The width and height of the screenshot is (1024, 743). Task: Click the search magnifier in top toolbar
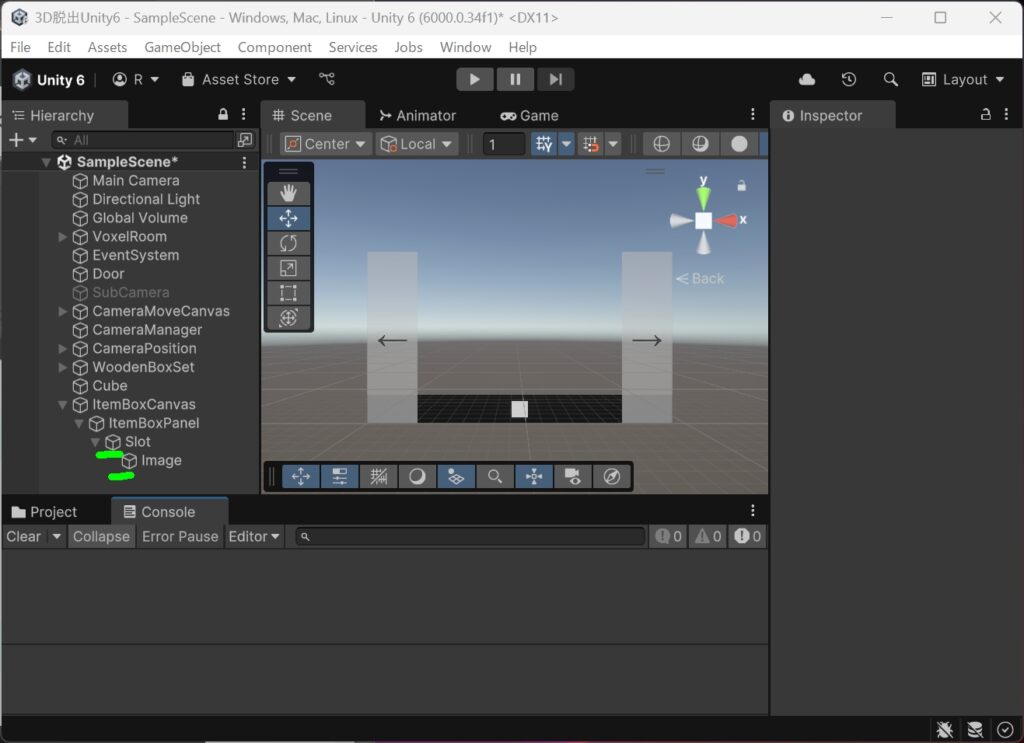[x=890, y=80]
